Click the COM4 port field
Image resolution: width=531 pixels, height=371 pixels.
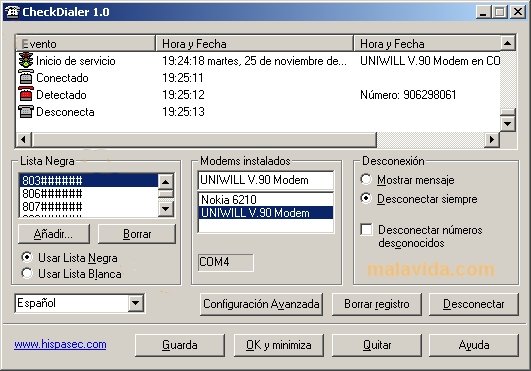(226, 262)
